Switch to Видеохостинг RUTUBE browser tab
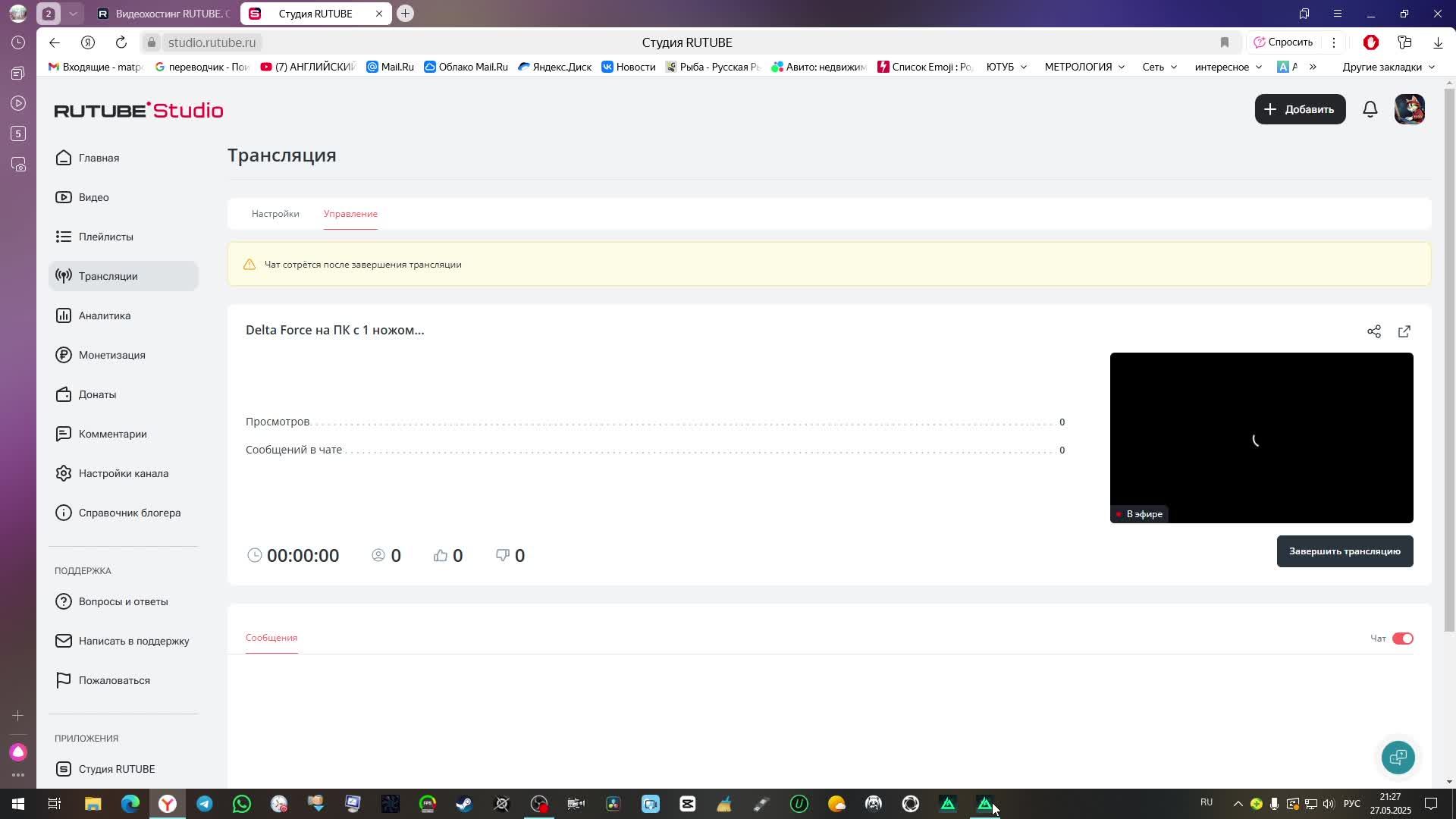Image resolution: width=1456 pixels, height=819 pixels. tap(163, 14)
